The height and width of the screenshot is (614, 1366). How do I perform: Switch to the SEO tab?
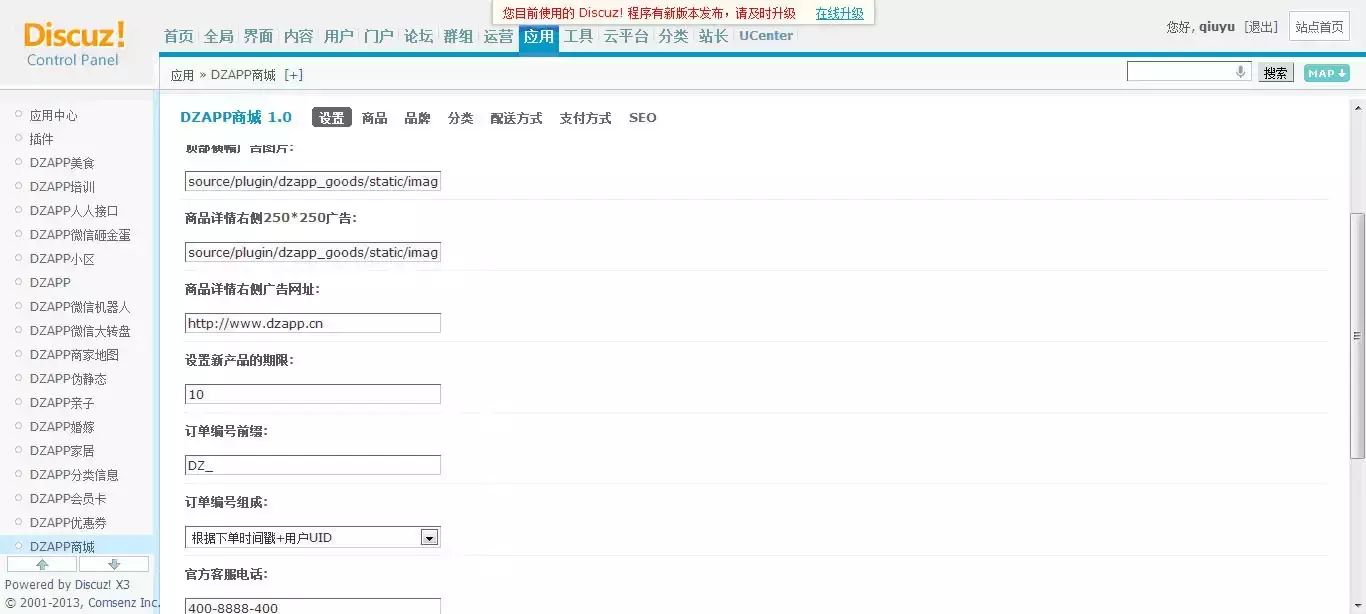[x=643, y=118]
